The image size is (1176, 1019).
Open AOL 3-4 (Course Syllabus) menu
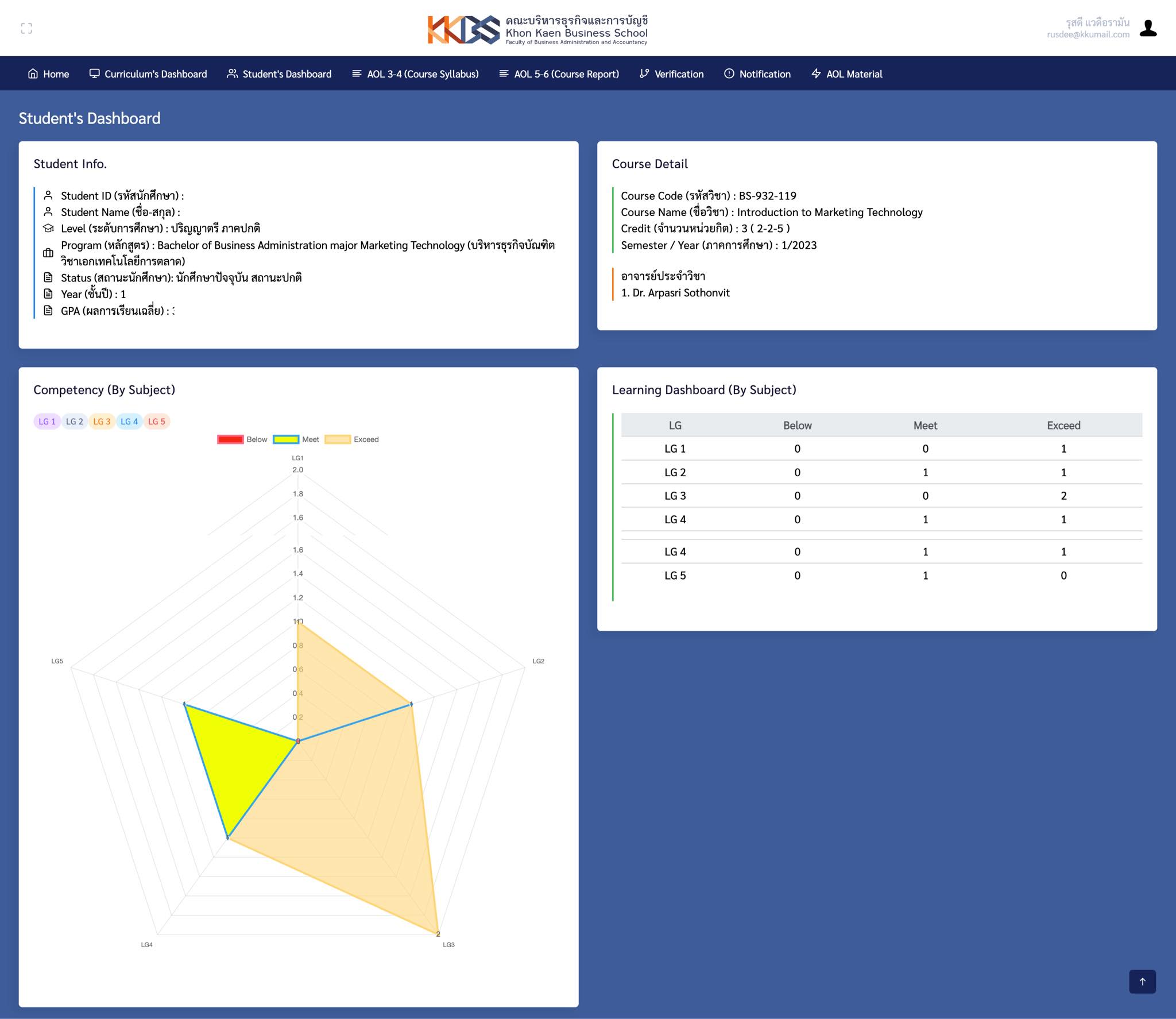pos(415,74)
